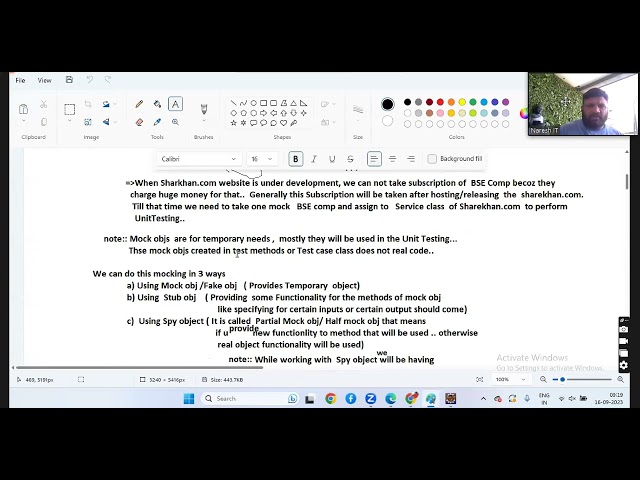Pick the Right arrow shape
This screenshot has height=480, width=640.
click(263, 113)
